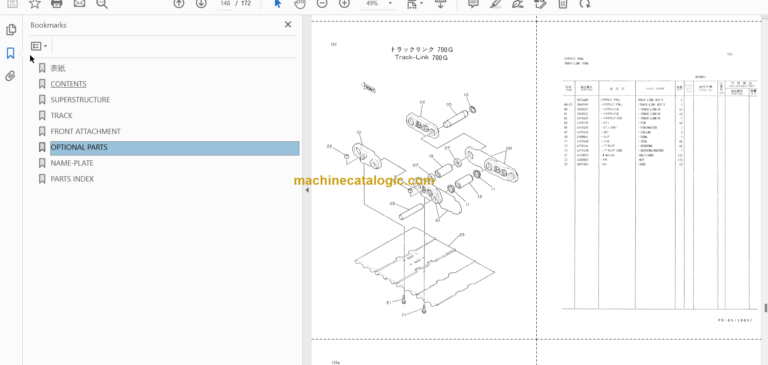Jump to the PARTS INDEX bookmark
The height and width of the screenshot is (365, 768).
point(72,179)
